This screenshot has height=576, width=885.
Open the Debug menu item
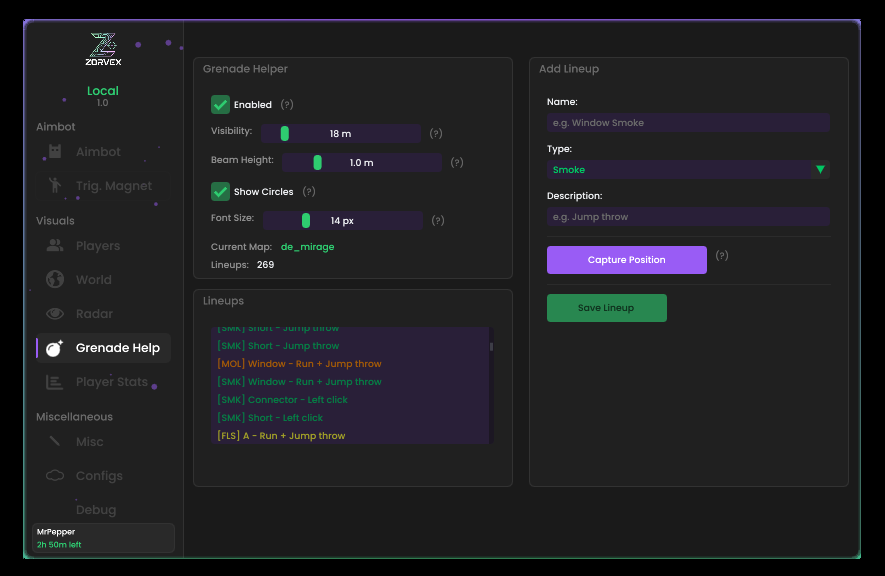coord(96,510)
